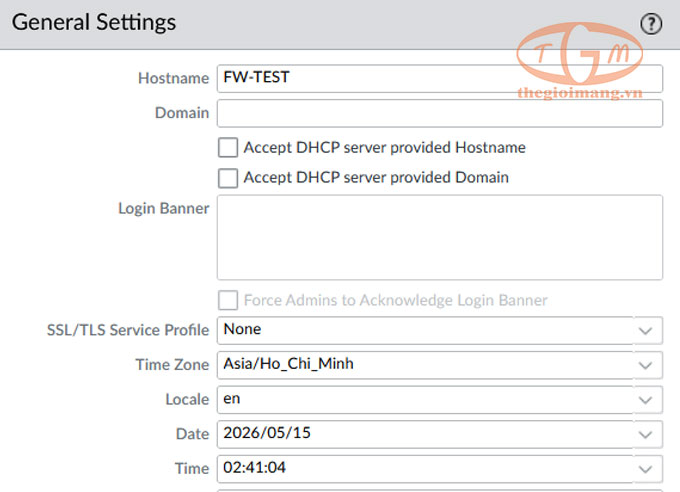Image resolution: width=680 pixels, height=492 pixels.
Task: Open the General Settings help icon
Action: coord(651,23)
